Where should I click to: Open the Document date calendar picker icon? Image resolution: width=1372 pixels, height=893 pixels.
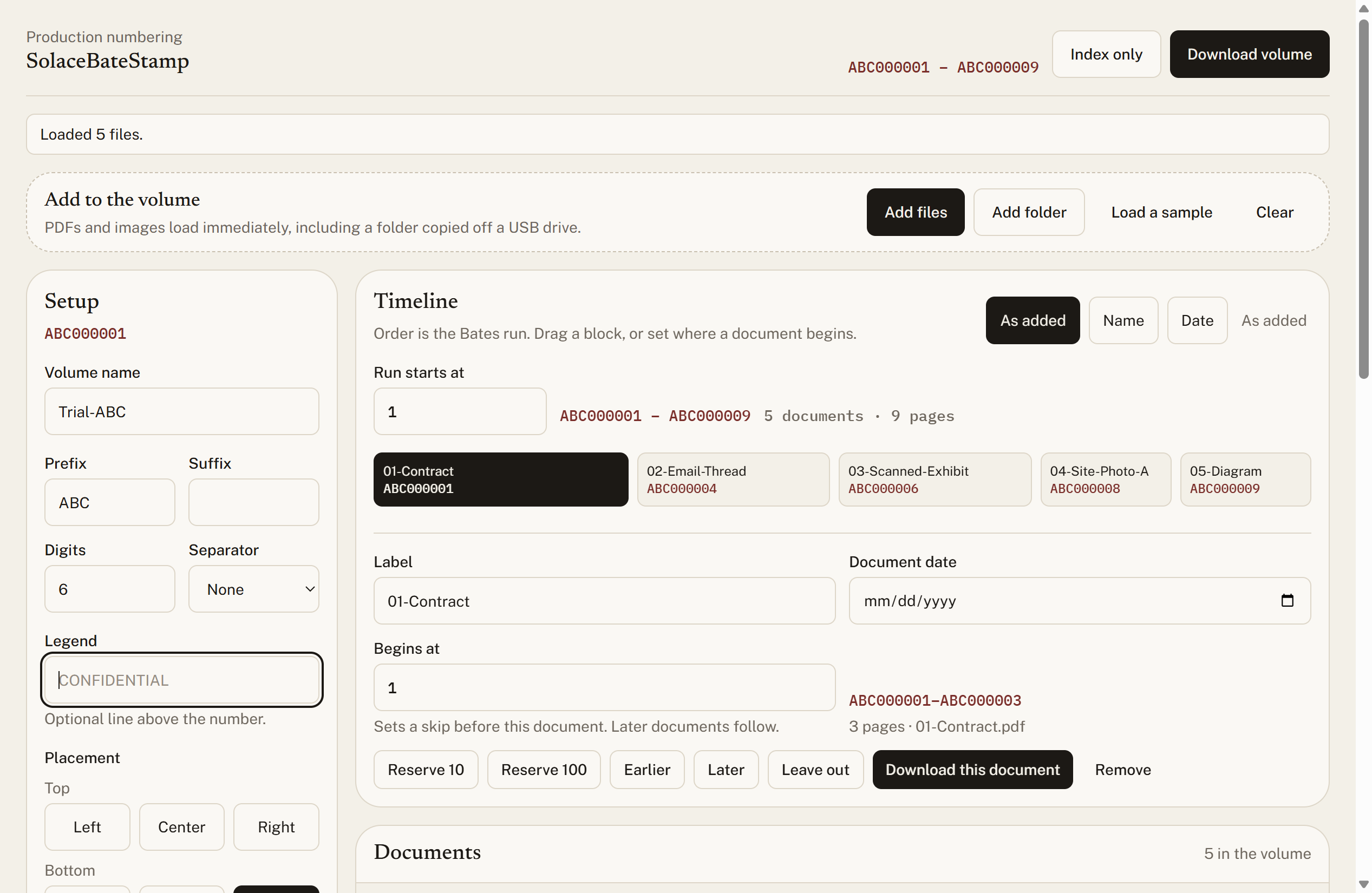(x=1286, y=600)
